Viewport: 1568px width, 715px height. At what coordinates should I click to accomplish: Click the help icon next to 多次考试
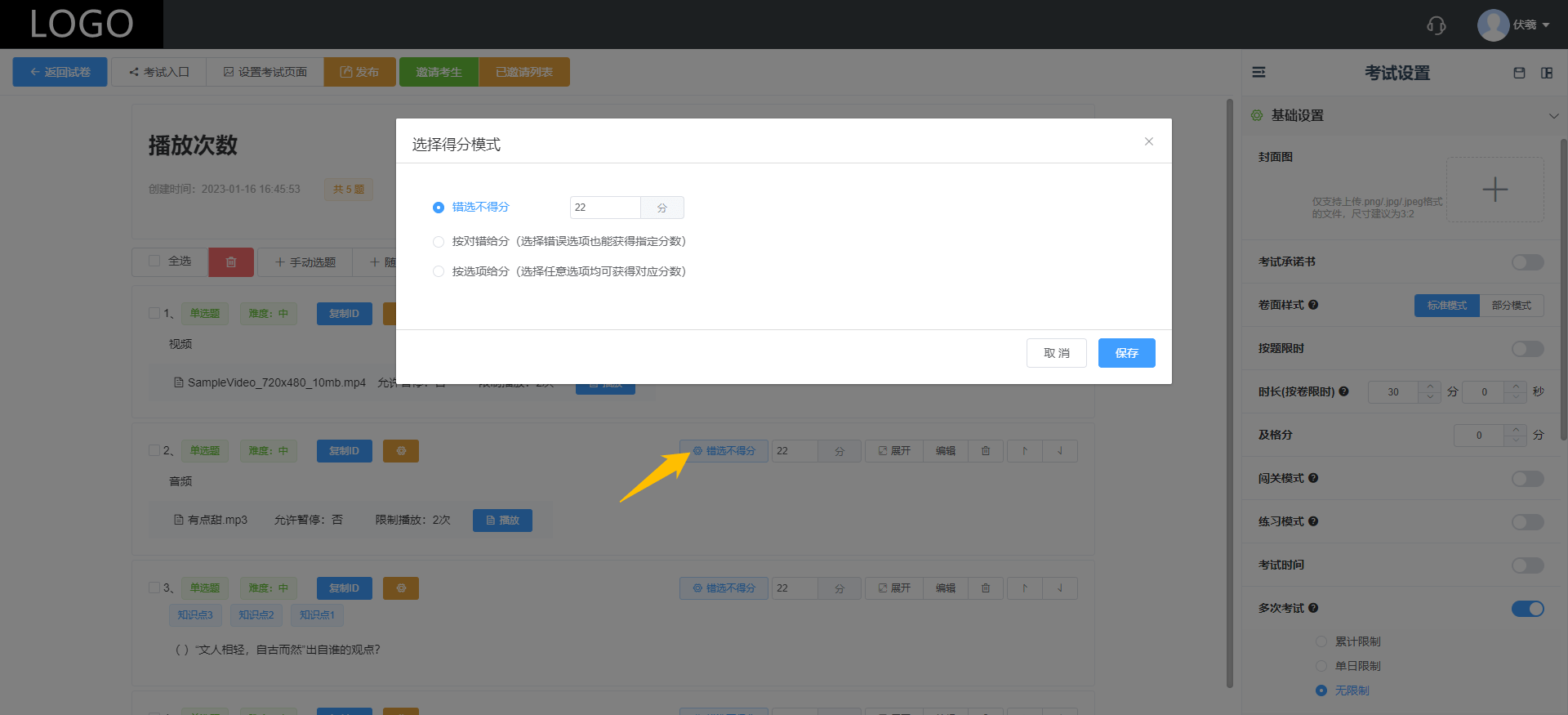click(1313, 608)
